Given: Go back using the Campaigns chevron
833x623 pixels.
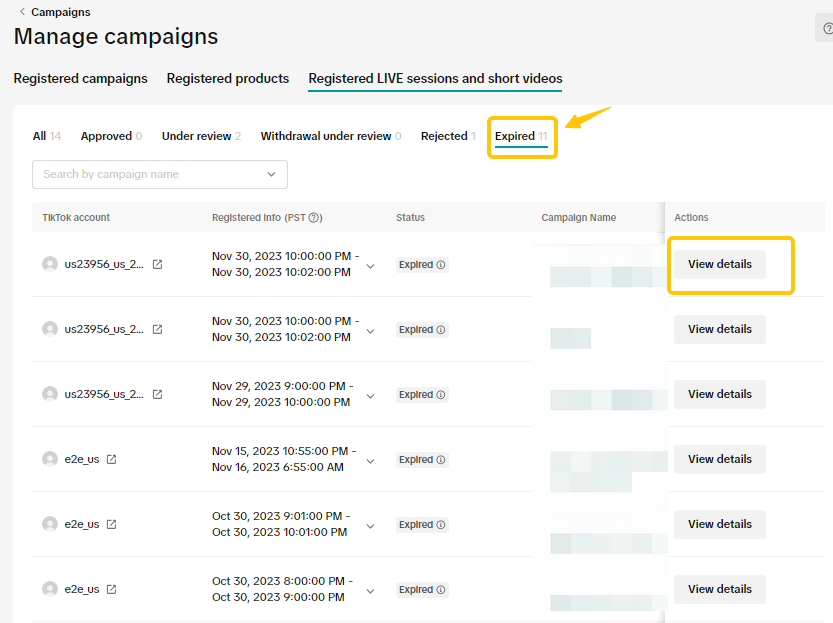Looking at the screenshot, I should [x=23, y=12].
